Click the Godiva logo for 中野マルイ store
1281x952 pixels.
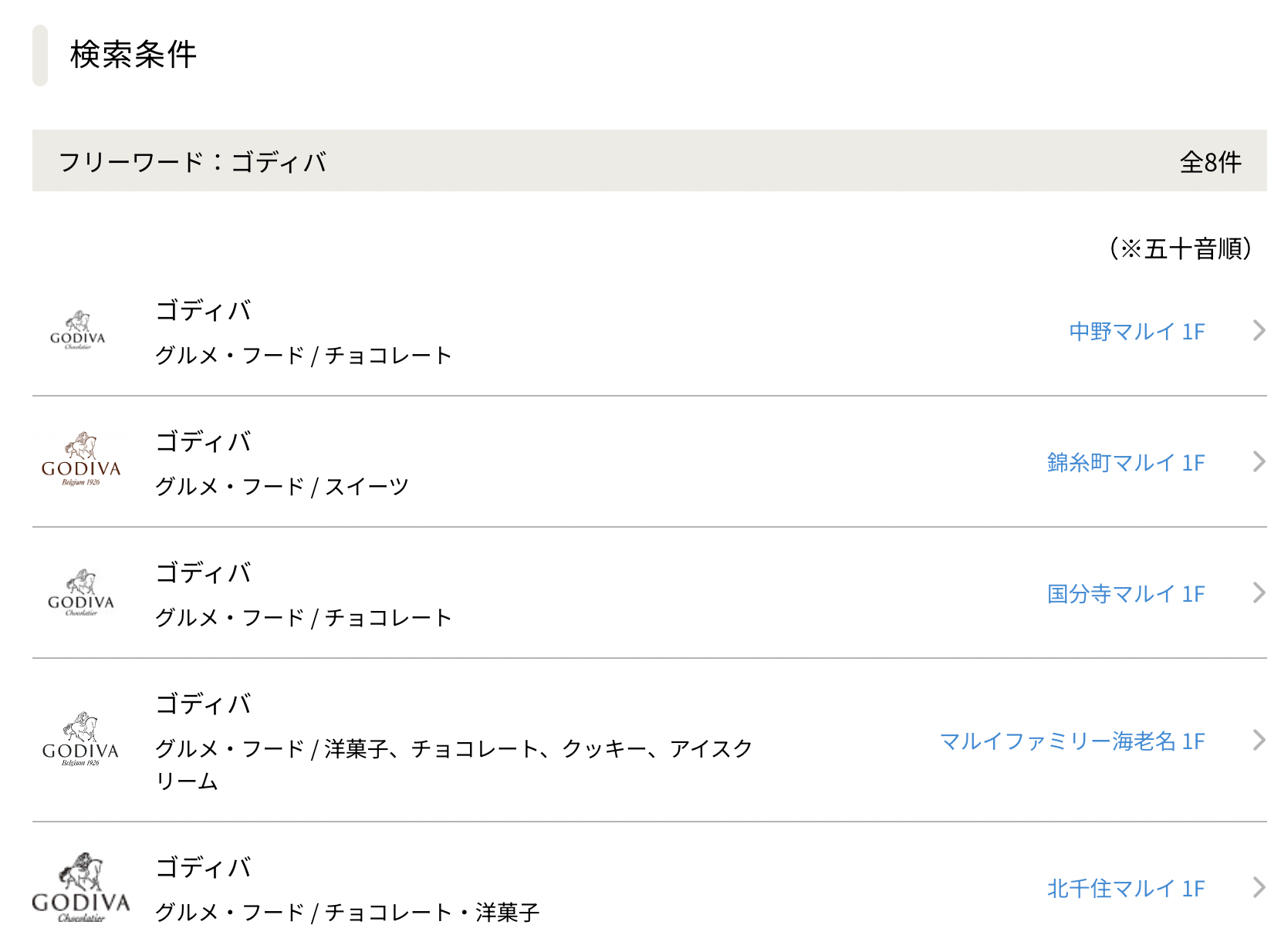[78, 331]
